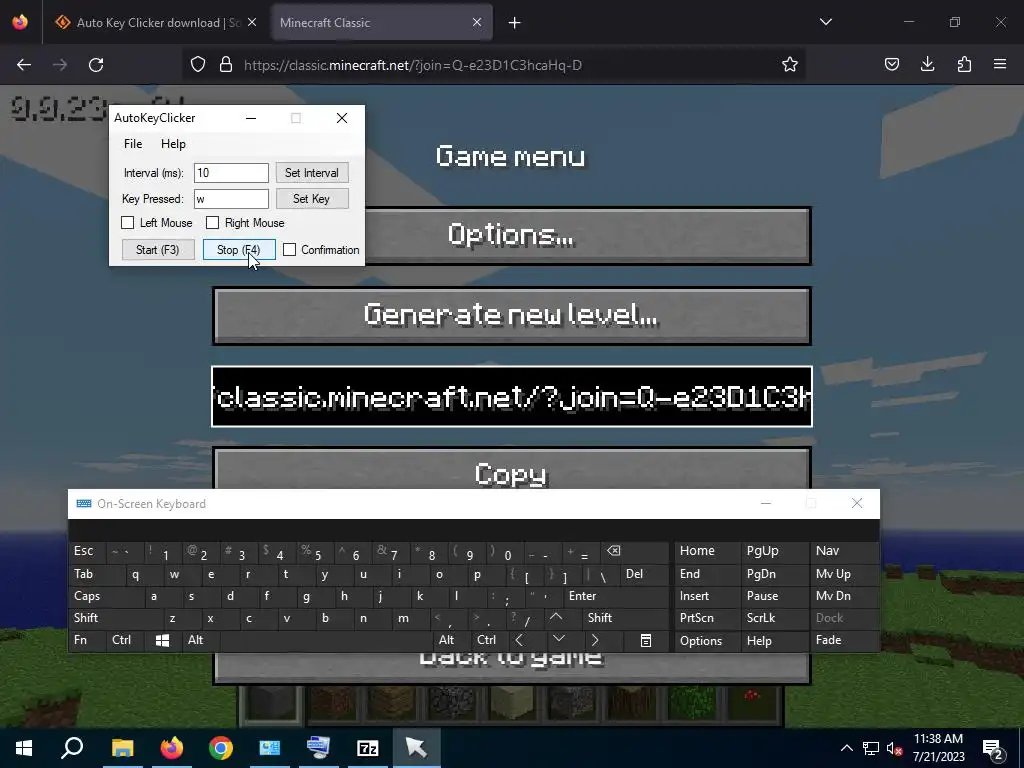Tap the PrtScn key on On-Screen Keyboard
This screenshot has height=768, width=1024.
tap(706, 618)
